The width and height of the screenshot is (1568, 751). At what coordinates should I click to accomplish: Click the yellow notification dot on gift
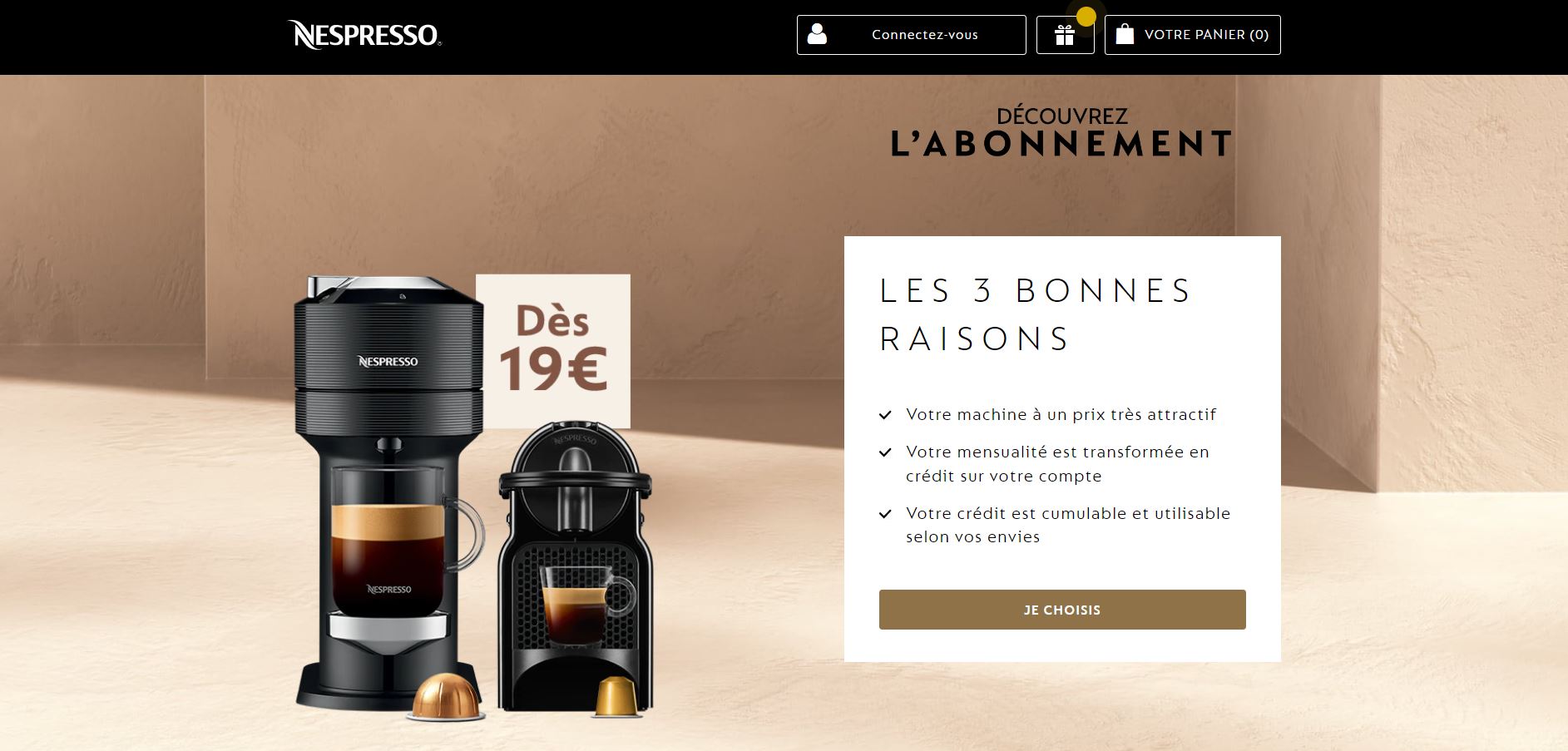point(1086,17)
